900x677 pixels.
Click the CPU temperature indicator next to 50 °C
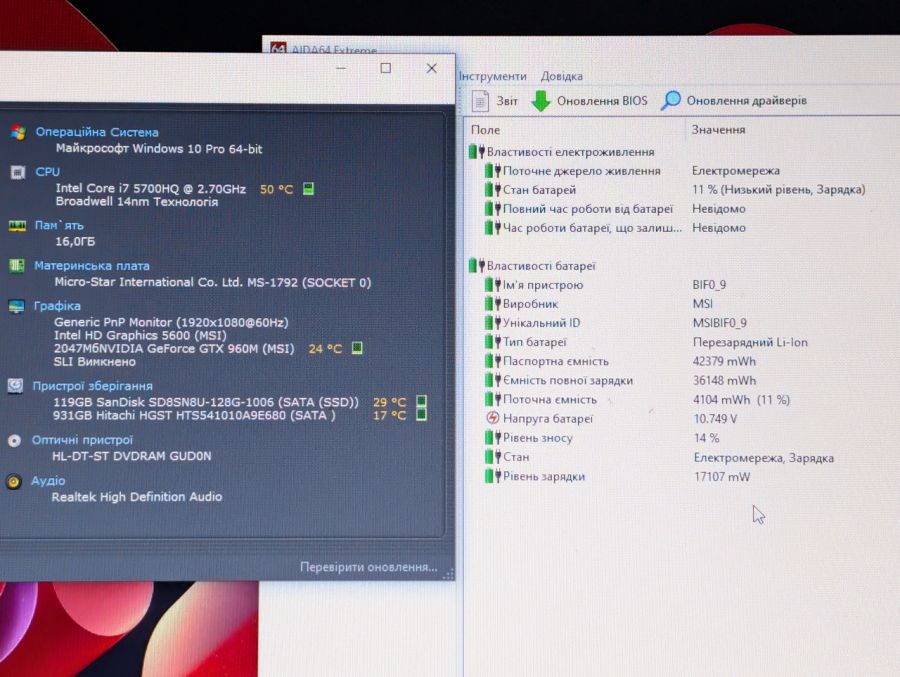coord(308,189)
